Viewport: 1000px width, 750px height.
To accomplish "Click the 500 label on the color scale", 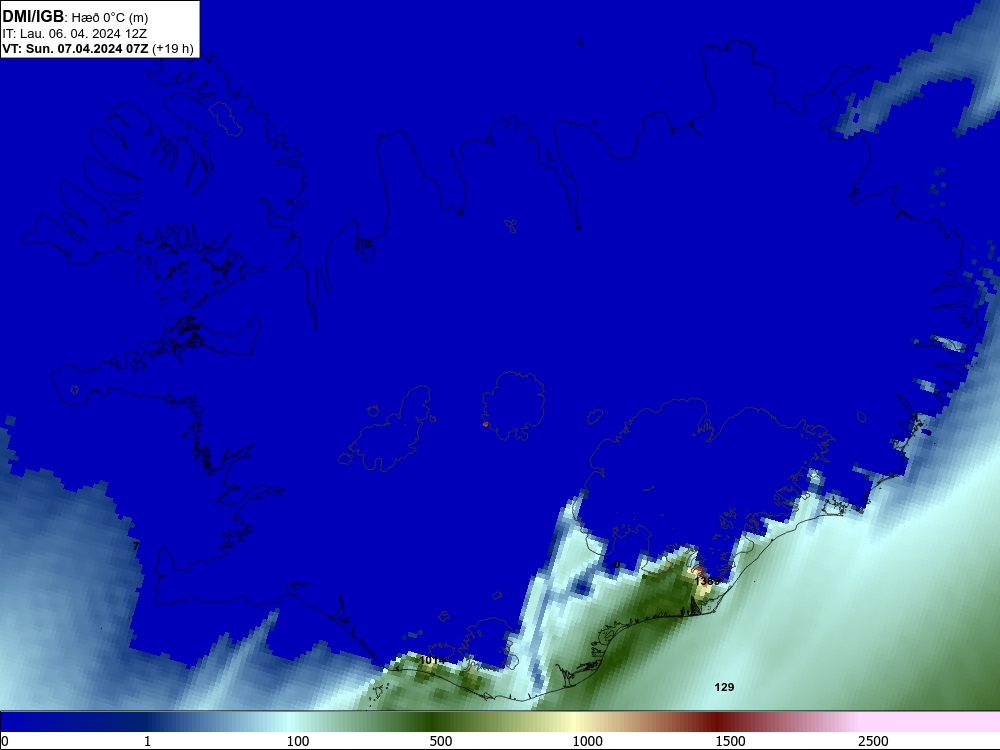I will click(x=441, y=741).
